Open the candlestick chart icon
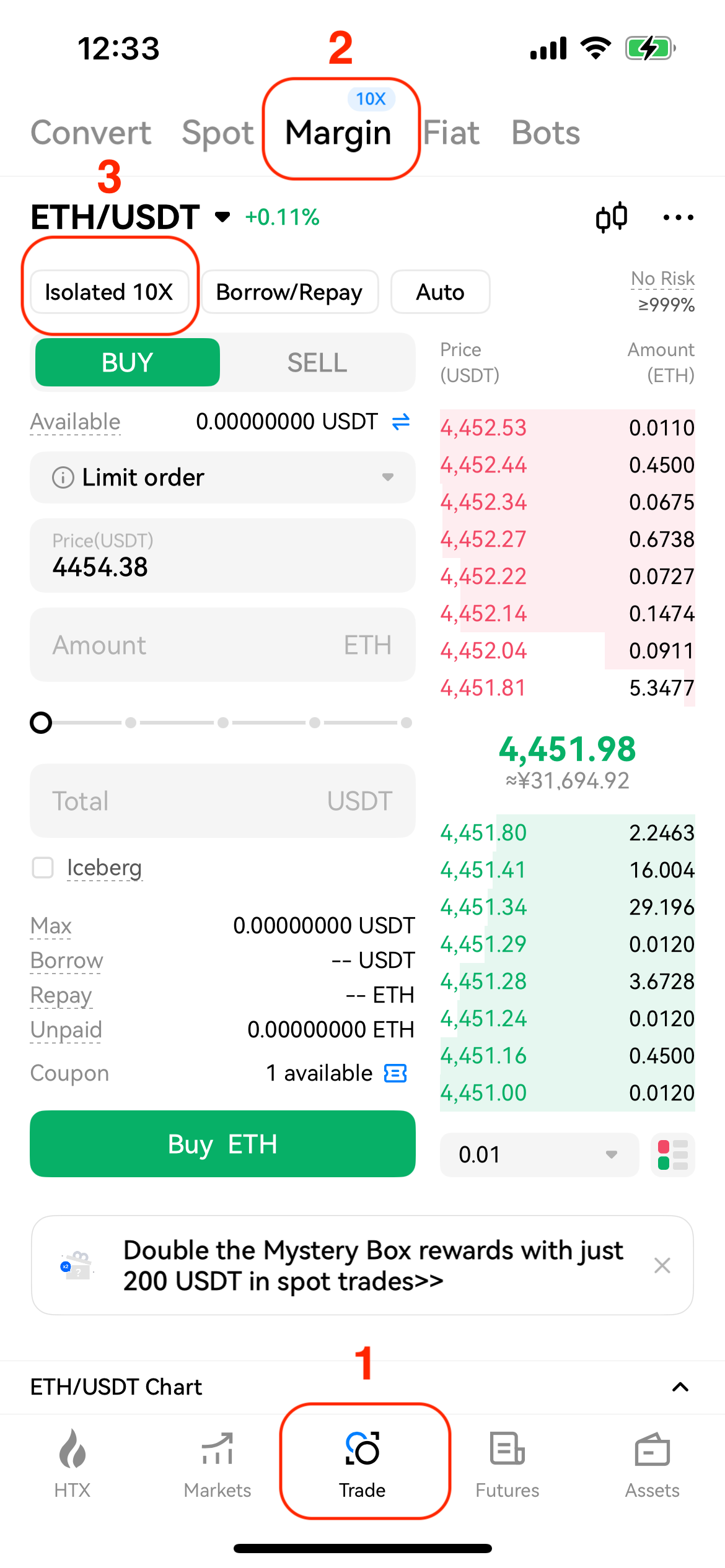 coord(611,217)
